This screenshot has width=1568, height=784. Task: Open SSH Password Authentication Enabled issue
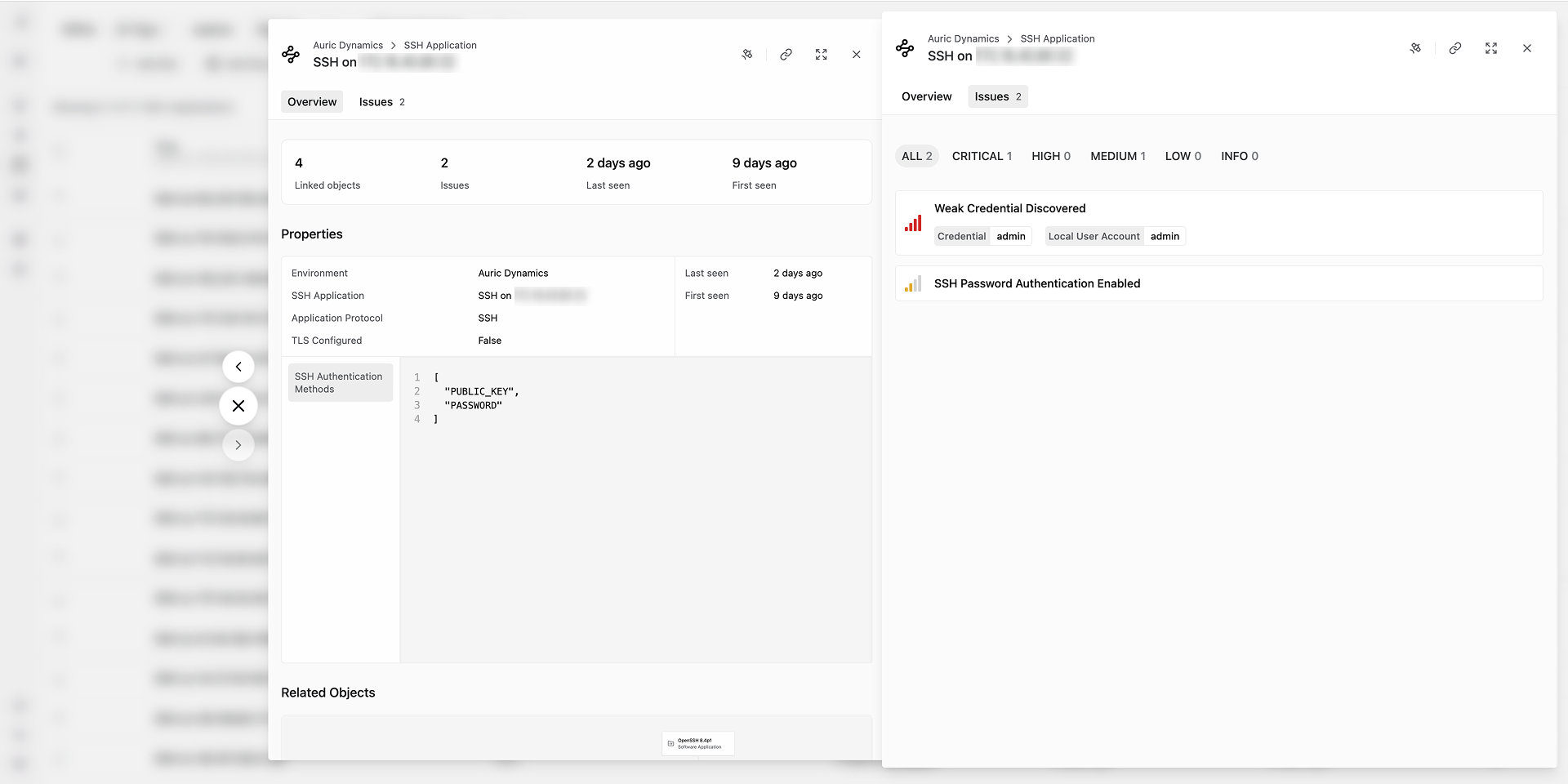1036,283
